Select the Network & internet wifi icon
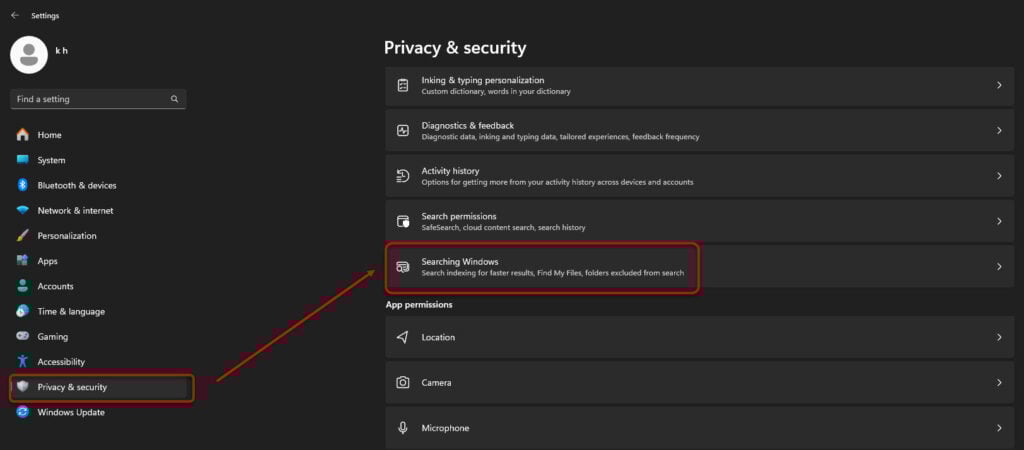The width and height of the screenshot is (1024, 450). click(x=23, y=210)
